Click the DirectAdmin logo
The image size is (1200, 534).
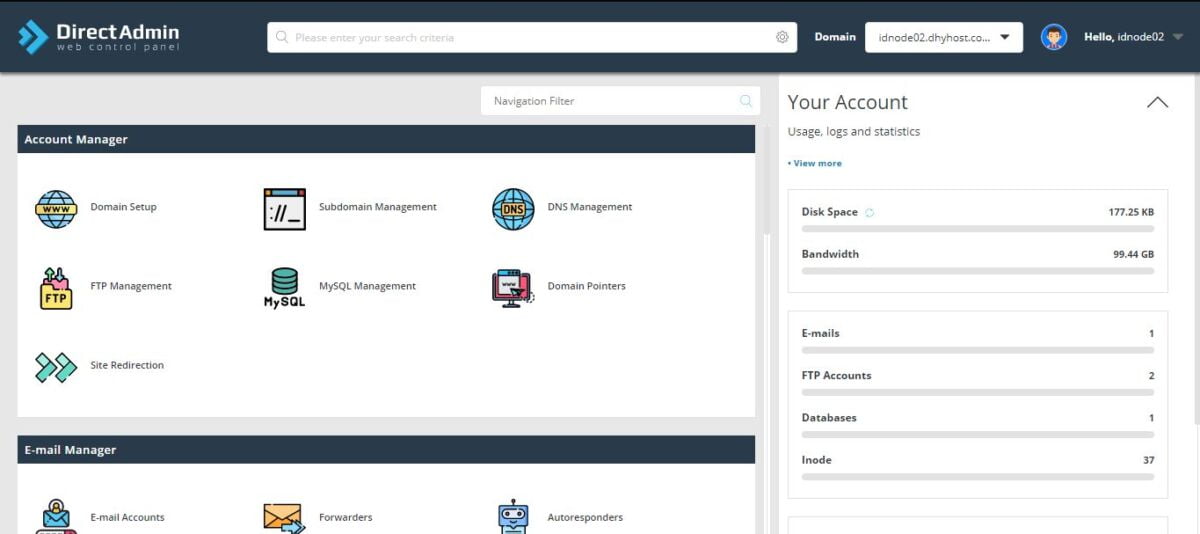(98, 37)
